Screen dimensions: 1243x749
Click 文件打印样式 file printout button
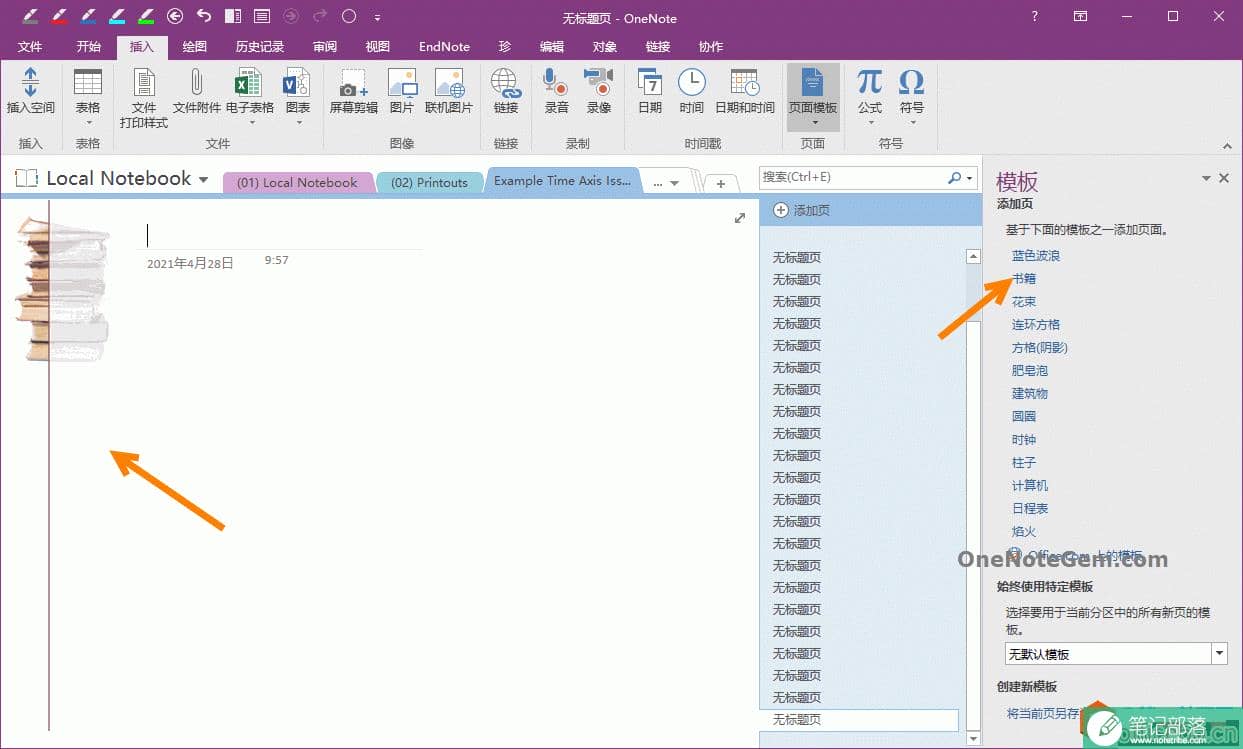pyautogui.click(x=144, y=98)
